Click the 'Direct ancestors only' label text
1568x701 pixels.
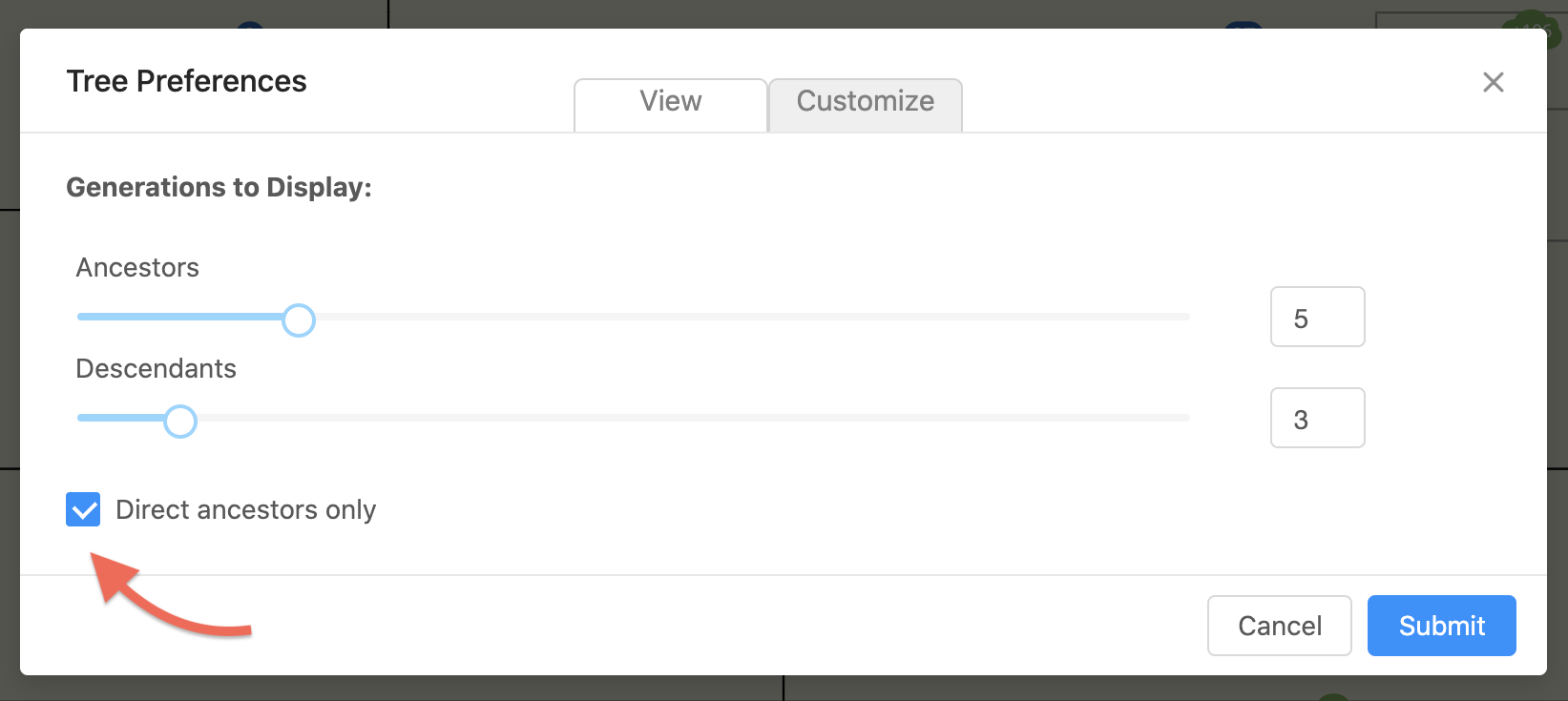point(245,510)
